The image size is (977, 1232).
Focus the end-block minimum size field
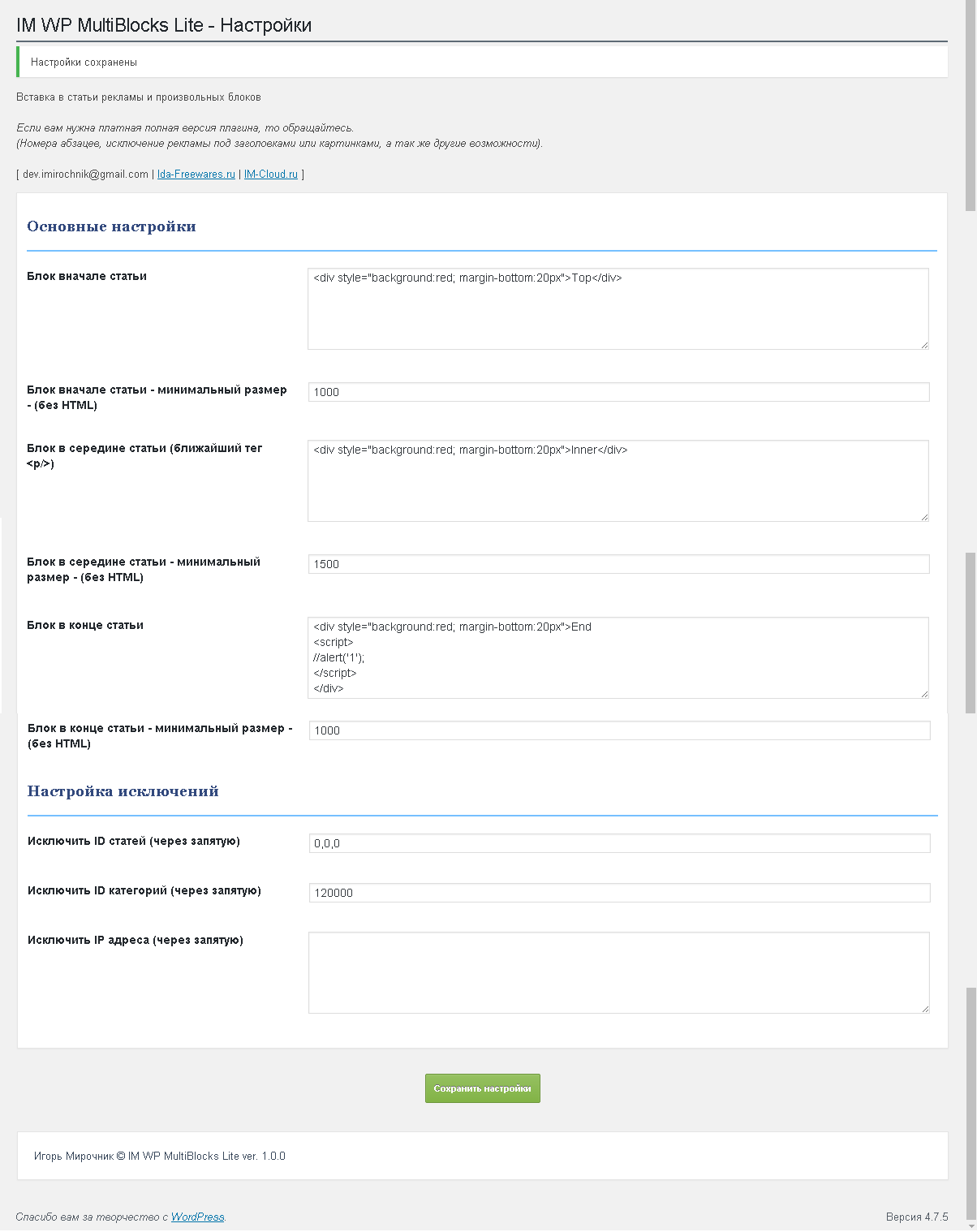618,730
